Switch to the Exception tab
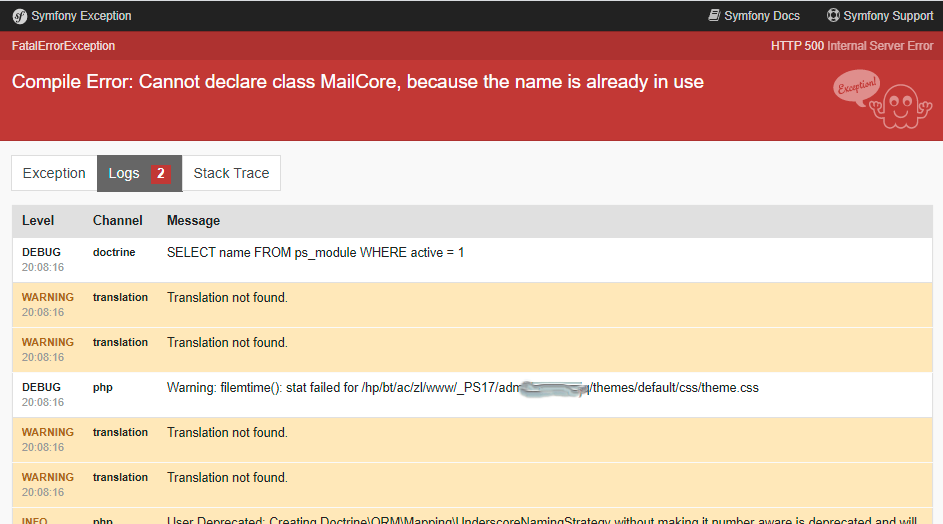943x524 pixels. [54, 173]
